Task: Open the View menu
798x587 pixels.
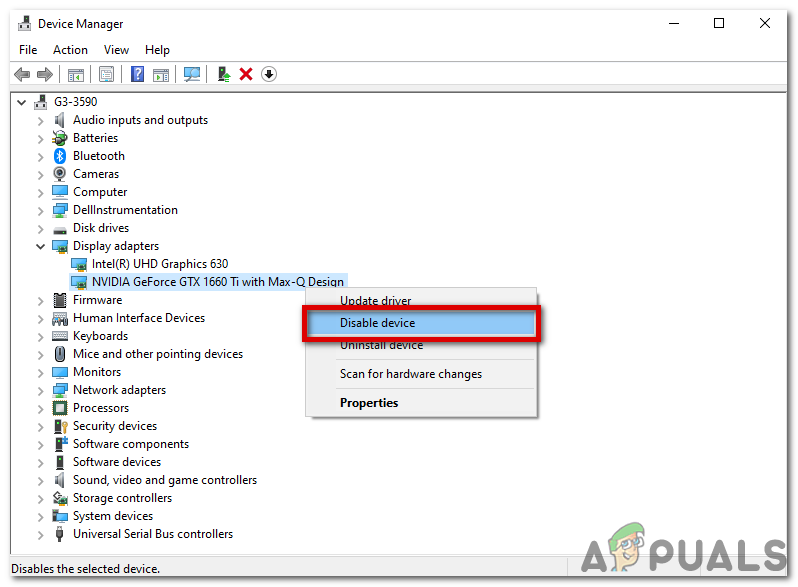Action: pyautogui.click(x=116, y=50)
